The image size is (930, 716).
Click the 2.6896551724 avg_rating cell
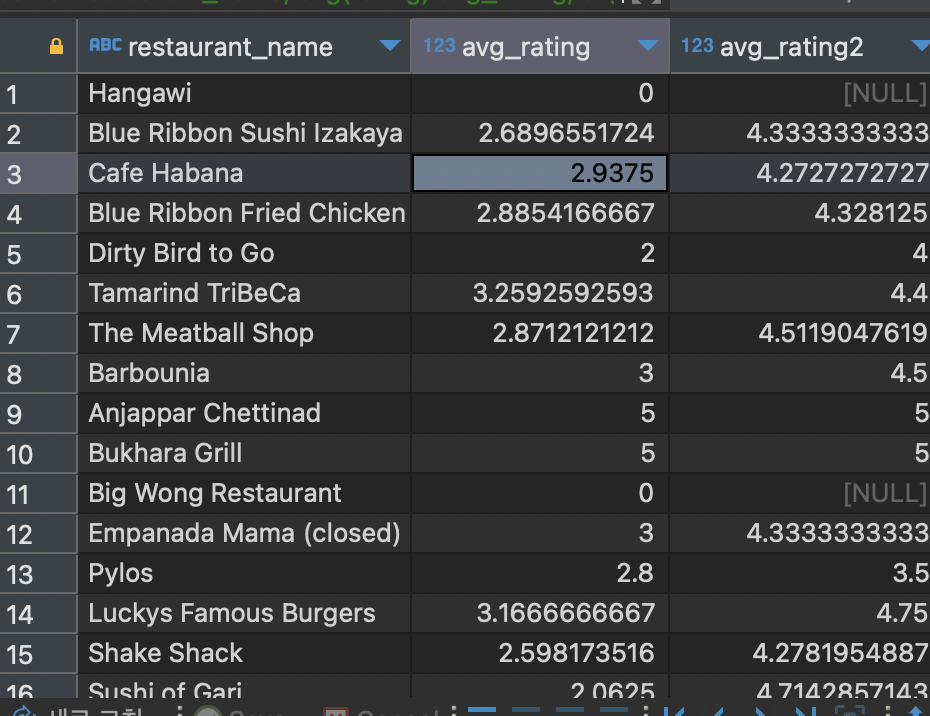(x=540, y=133)
